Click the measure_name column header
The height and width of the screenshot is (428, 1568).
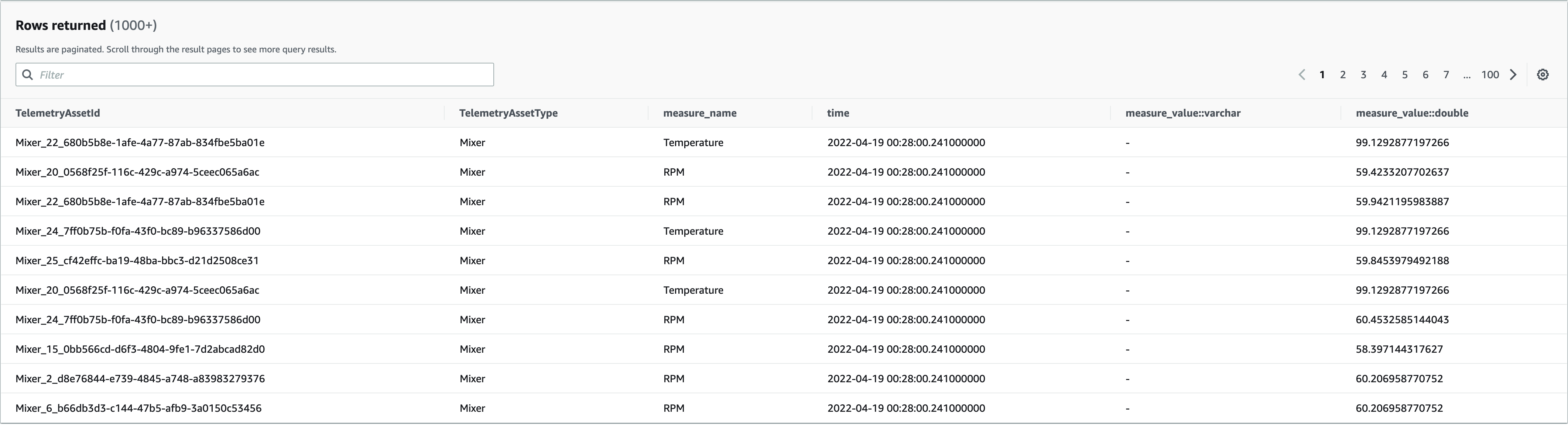coord(699,113)
